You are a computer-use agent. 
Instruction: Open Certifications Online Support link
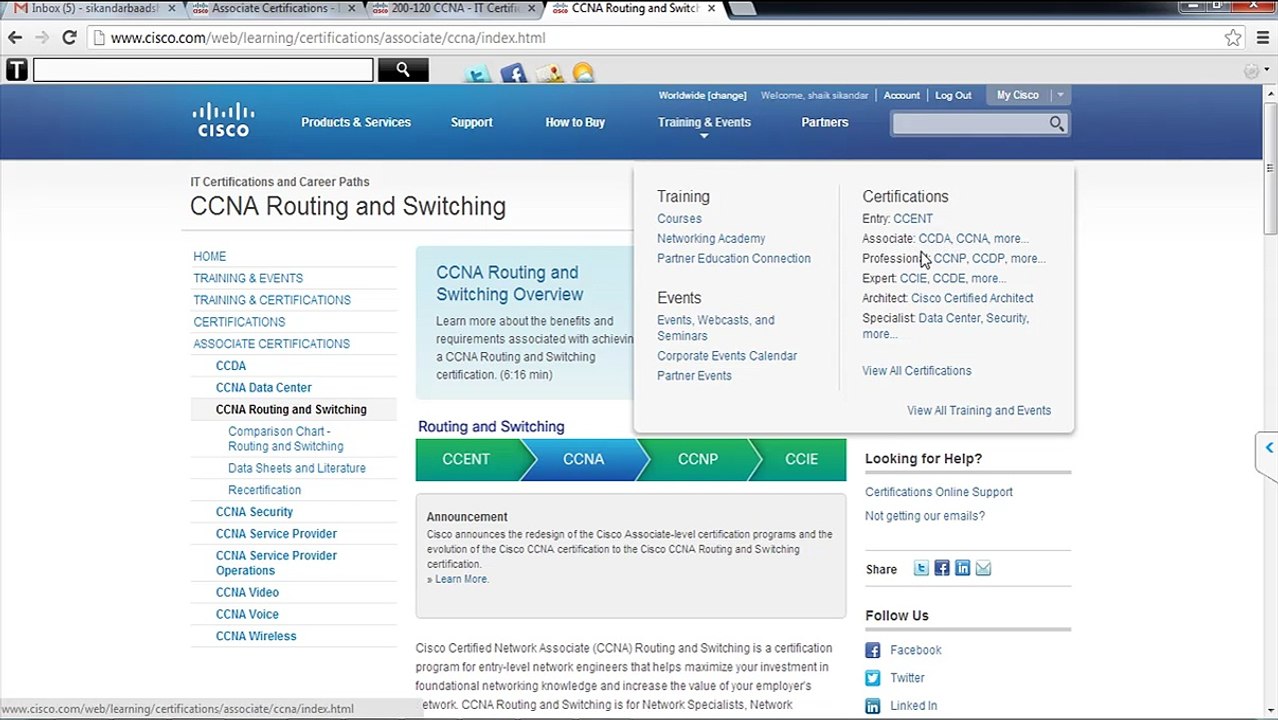coord(939,492)
